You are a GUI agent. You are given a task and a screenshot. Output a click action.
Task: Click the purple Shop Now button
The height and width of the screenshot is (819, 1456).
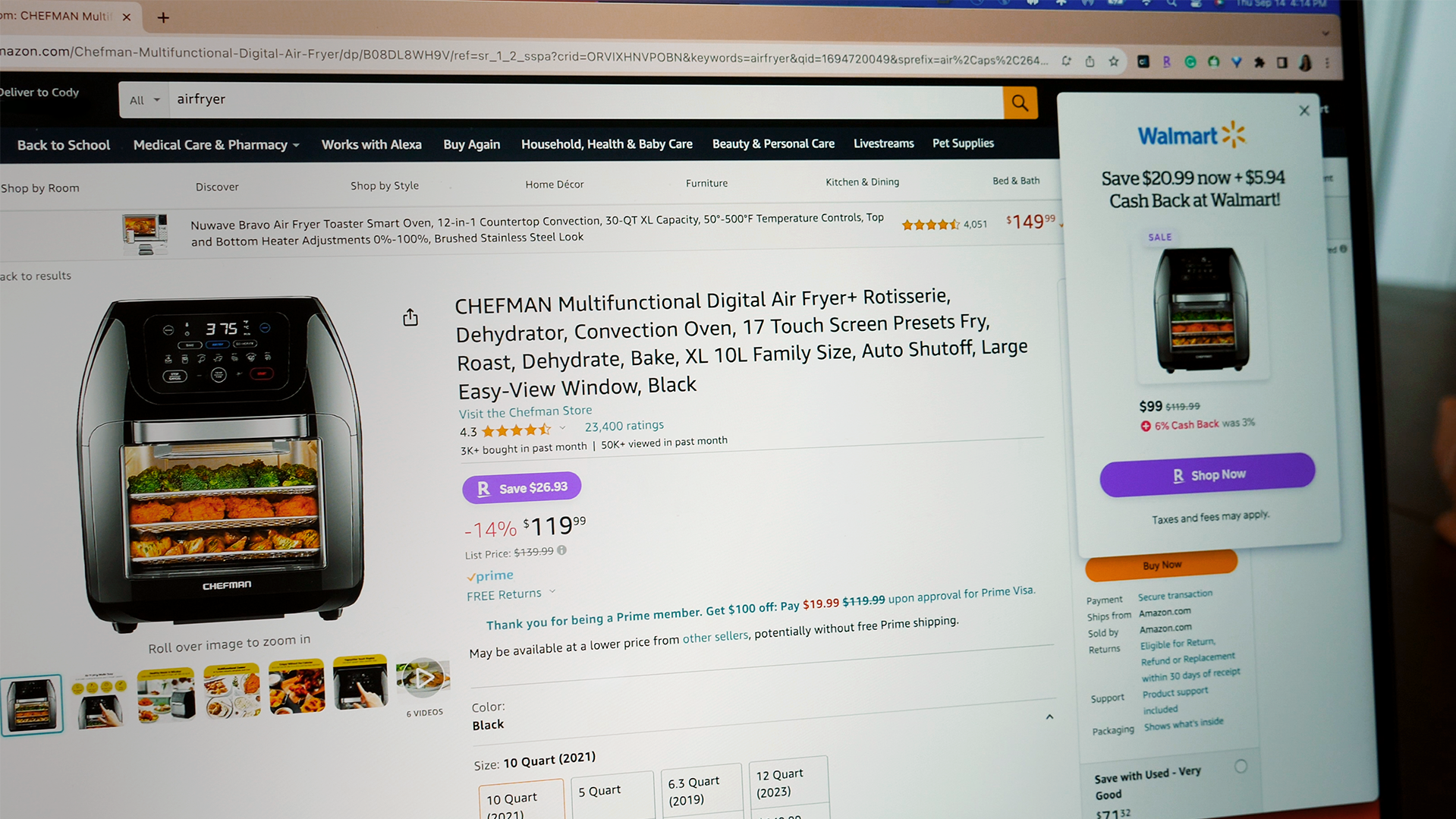coord(1207,474)
